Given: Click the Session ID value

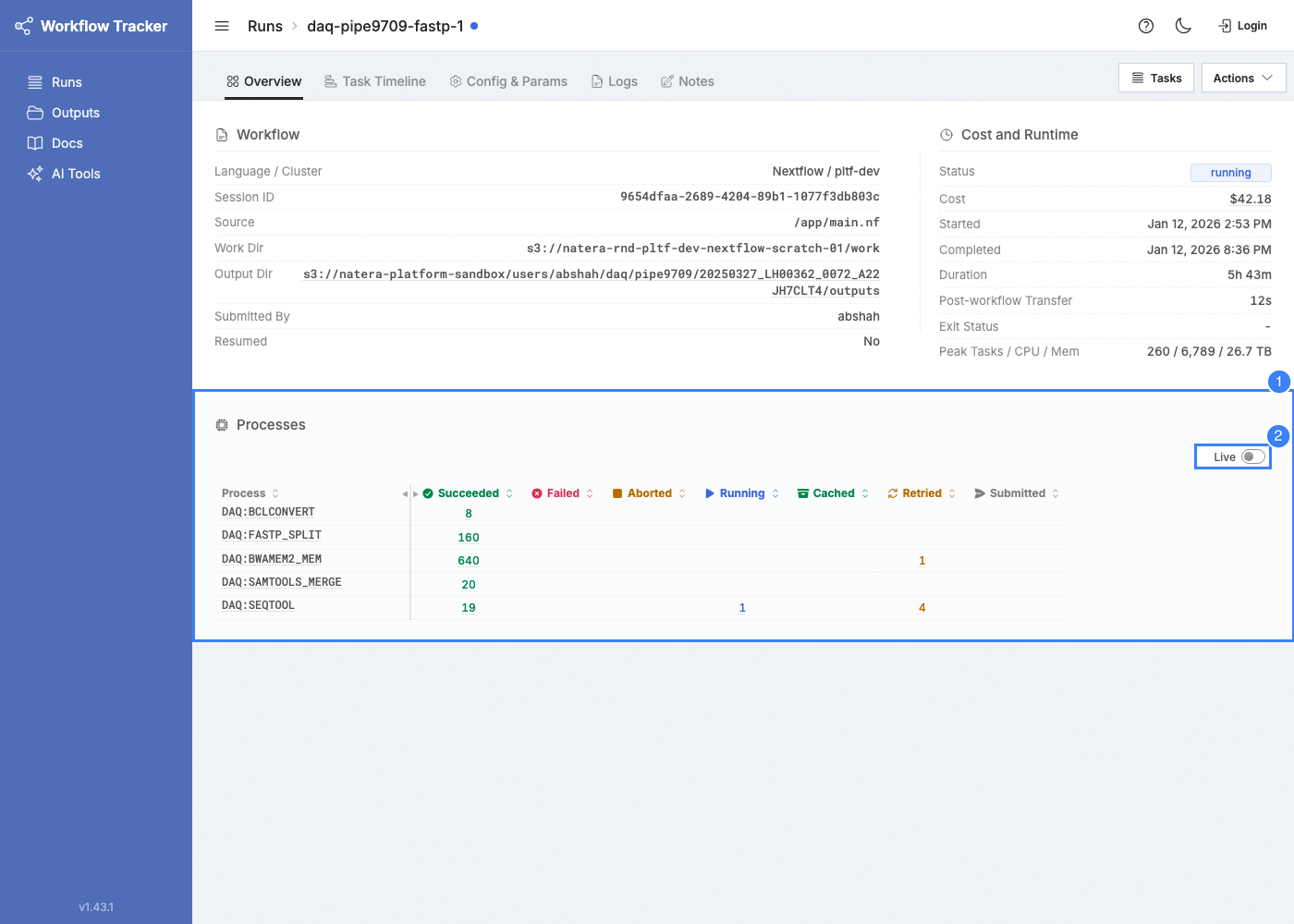Looking at the screenshot, I should pyautogui.click(x=750, y=197).
